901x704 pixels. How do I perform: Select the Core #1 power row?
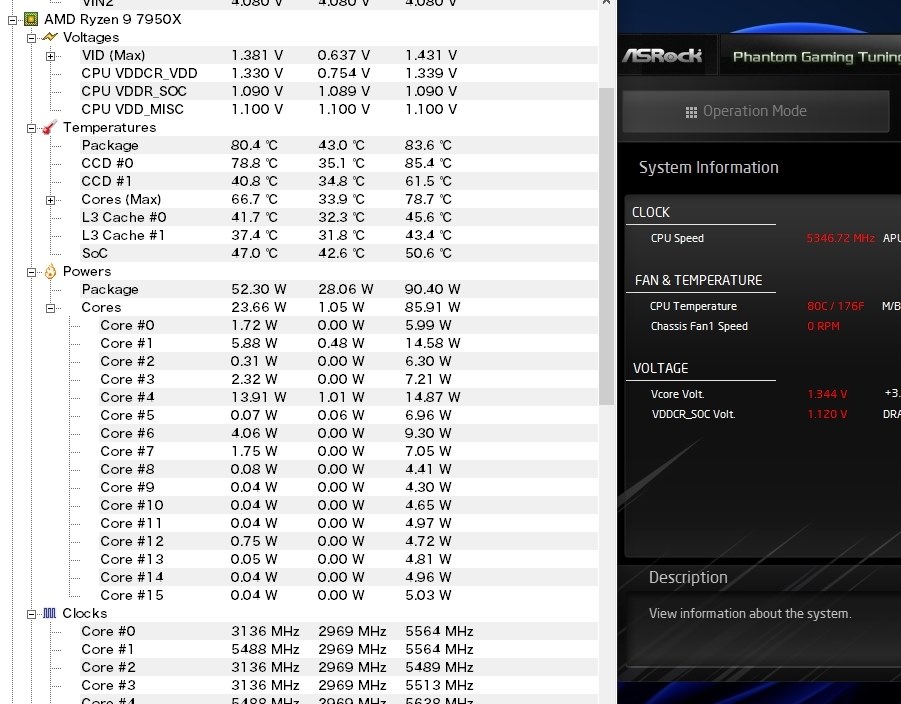coord(348,344)
